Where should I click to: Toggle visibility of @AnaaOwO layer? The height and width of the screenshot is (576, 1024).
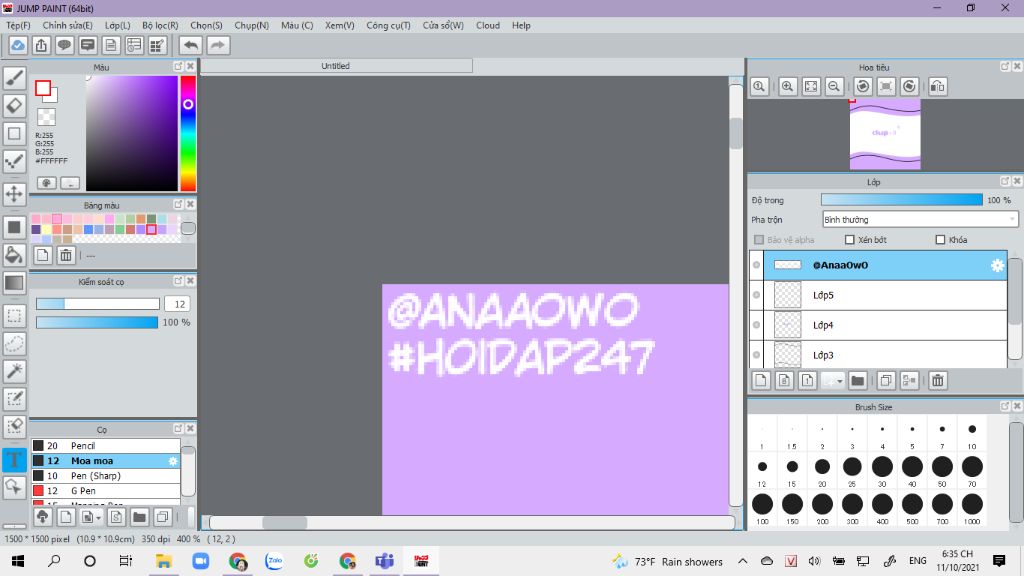pyautogui.click(x=756, y=265)
